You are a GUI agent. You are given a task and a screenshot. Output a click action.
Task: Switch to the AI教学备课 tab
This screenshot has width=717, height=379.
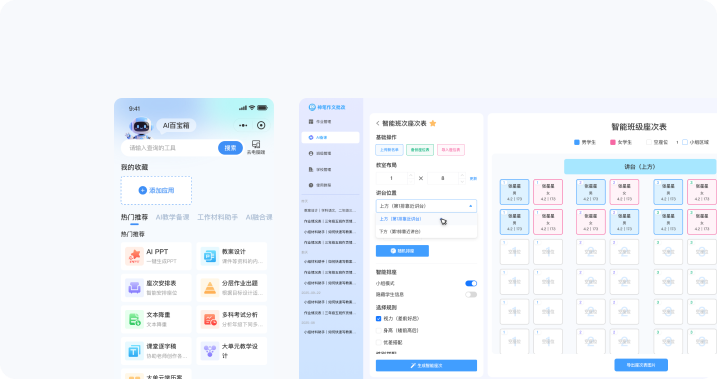[x=172, y=217]
